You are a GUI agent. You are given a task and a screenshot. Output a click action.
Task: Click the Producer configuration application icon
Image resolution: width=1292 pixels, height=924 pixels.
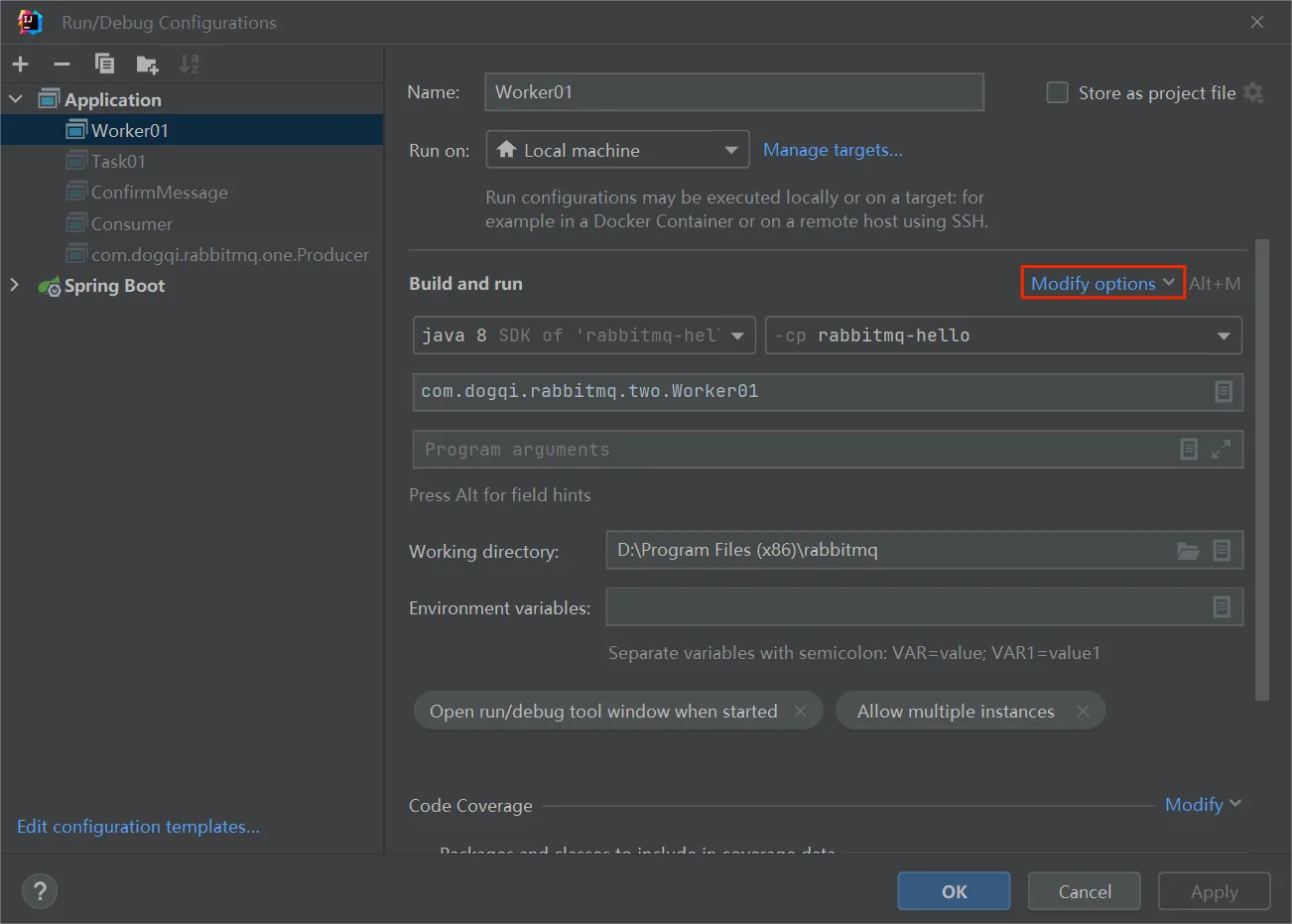pos(76,254)
